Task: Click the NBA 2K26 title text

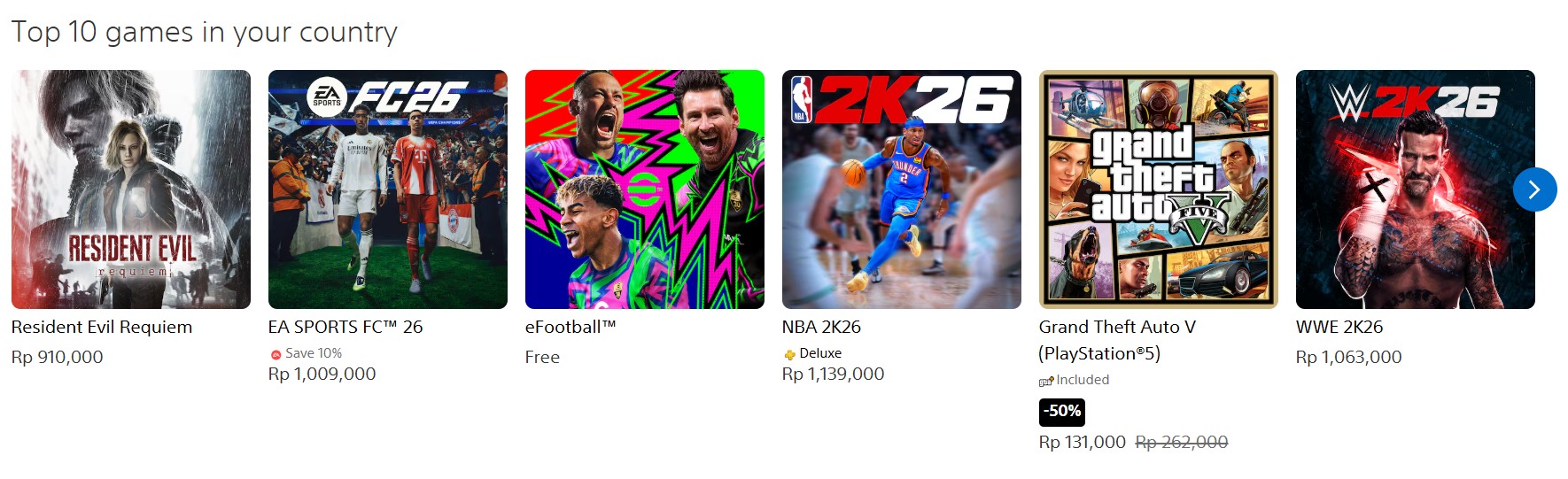Action: (x=821, y=327)
